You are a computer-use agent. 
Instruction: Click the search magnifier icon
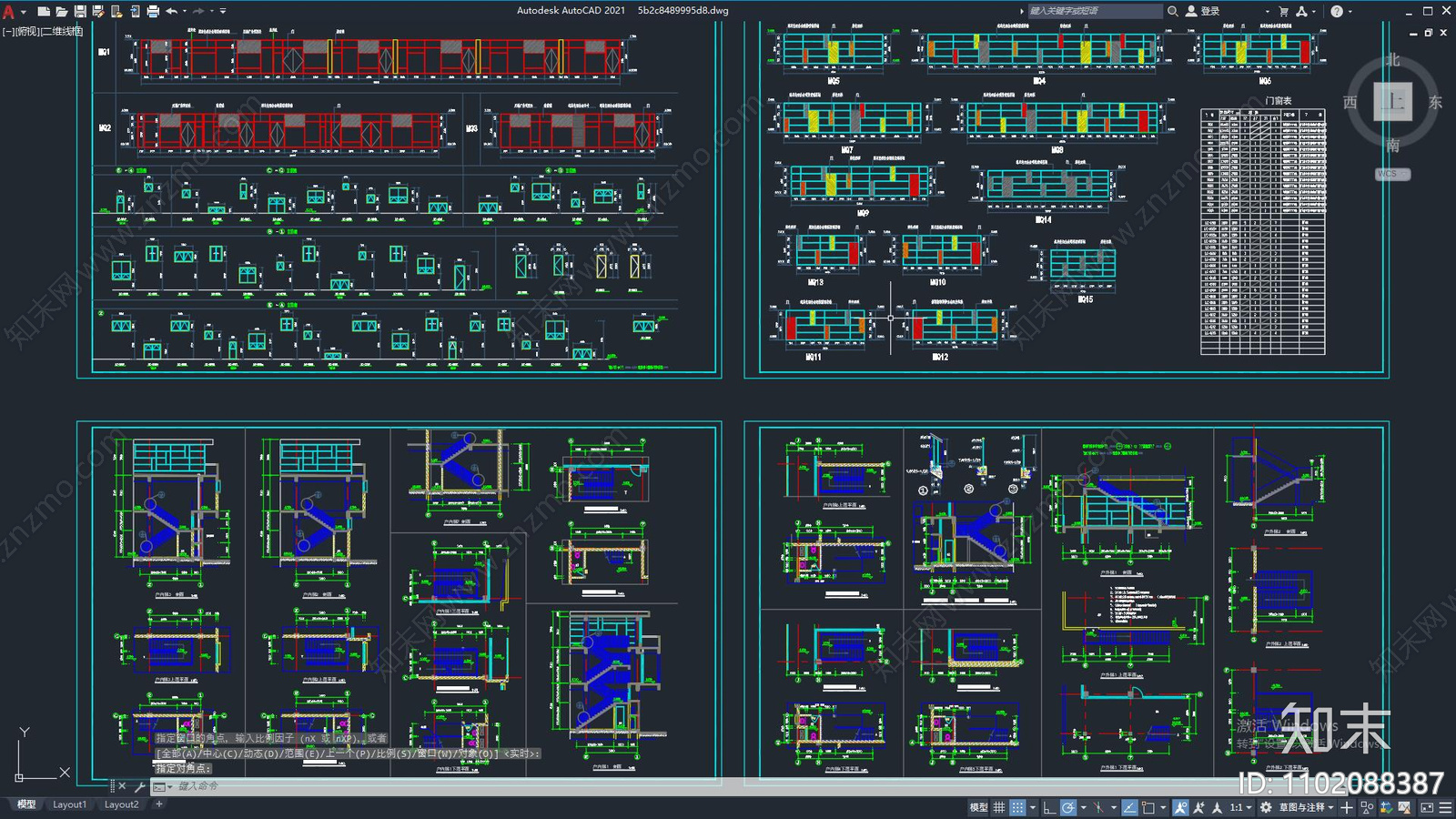1172,11
